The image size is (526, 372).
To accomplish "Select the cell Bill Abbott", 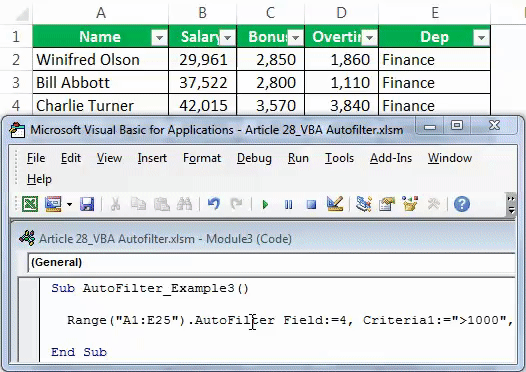I will tap(101, 83).
